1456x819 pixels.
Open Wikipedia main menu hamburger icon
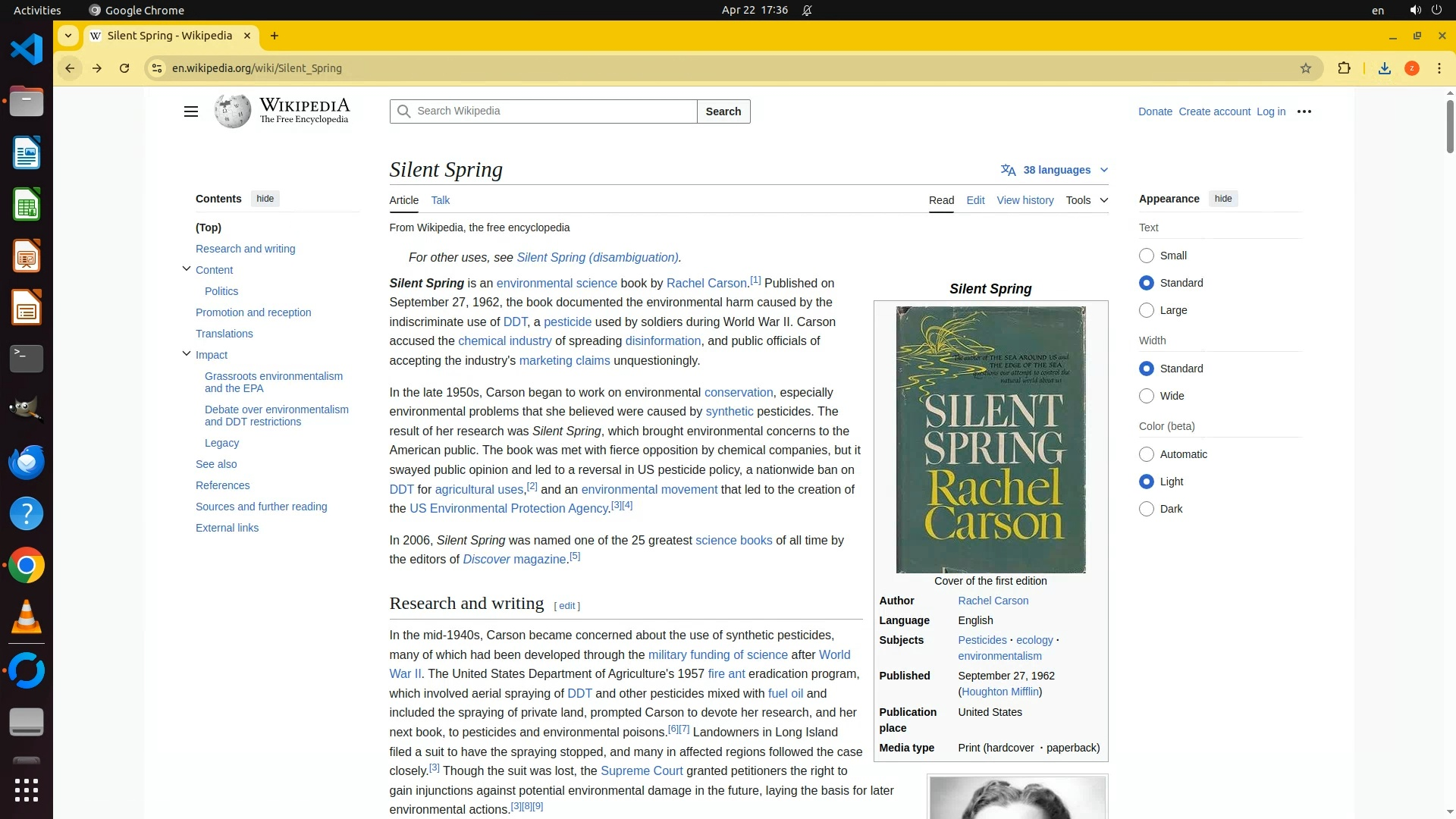tap(190, 111)
